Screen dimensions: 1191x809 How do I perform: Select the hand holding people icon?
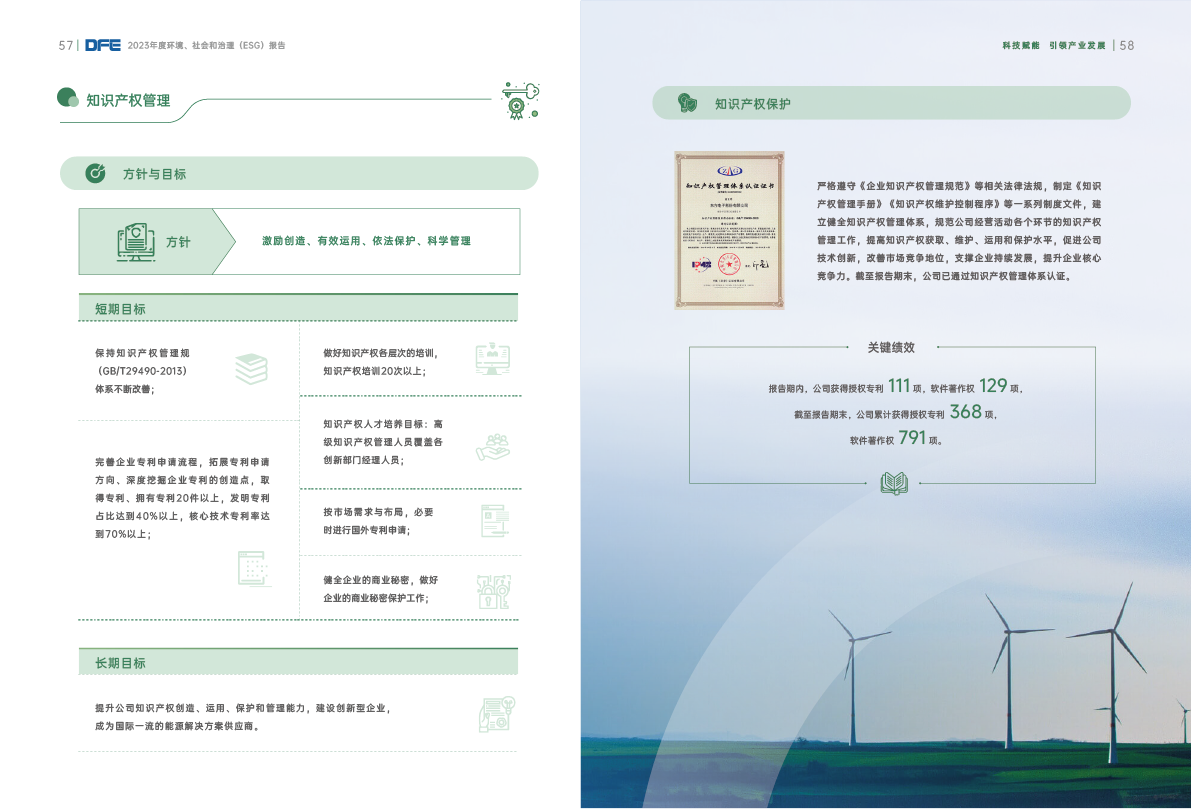point(492,447)
